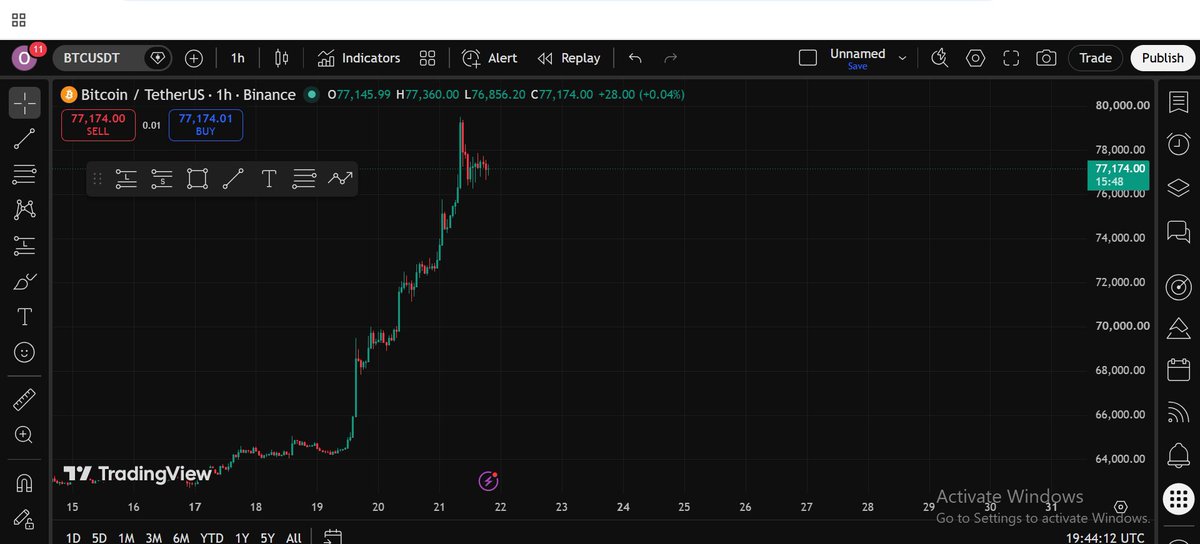Select the ruler measure tool

pyautogui.click(x=25, y=400)
